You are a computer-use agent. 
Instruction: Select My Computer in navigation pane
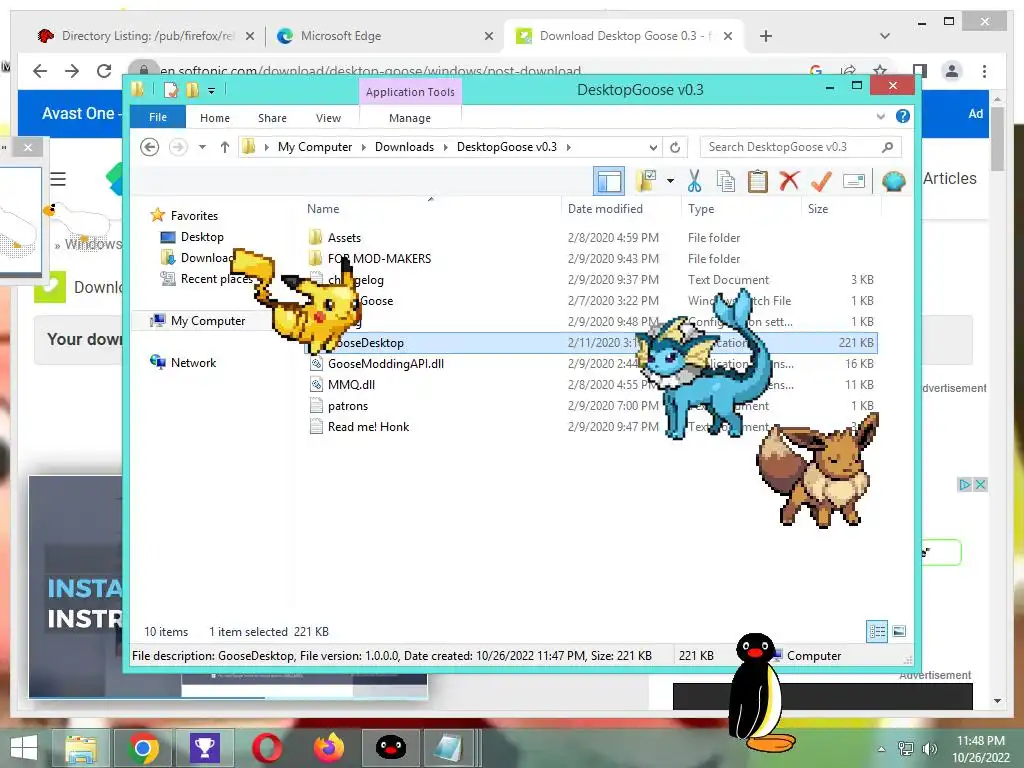(208, 321)
